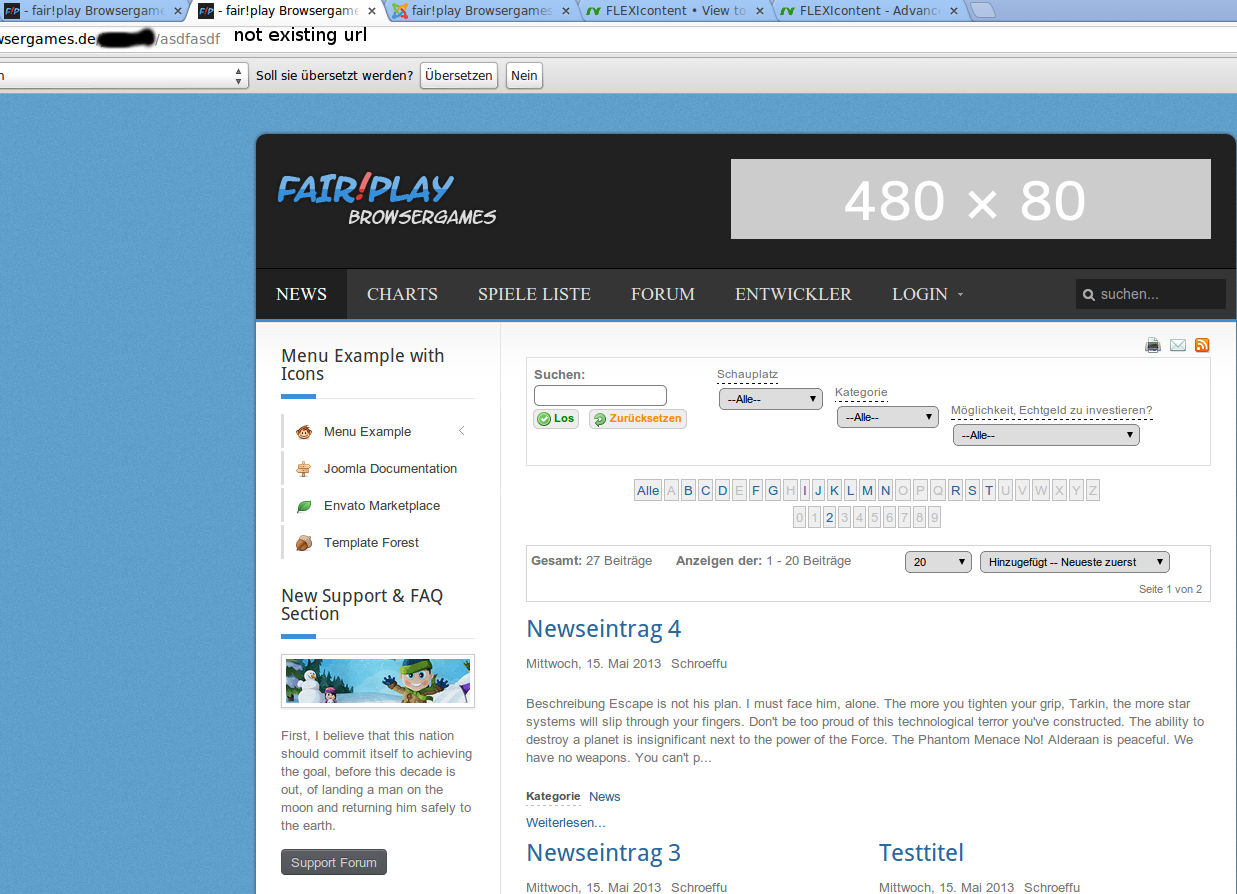Open the Template Forest menu link
1237x894 pixels.
click(371, 543)
